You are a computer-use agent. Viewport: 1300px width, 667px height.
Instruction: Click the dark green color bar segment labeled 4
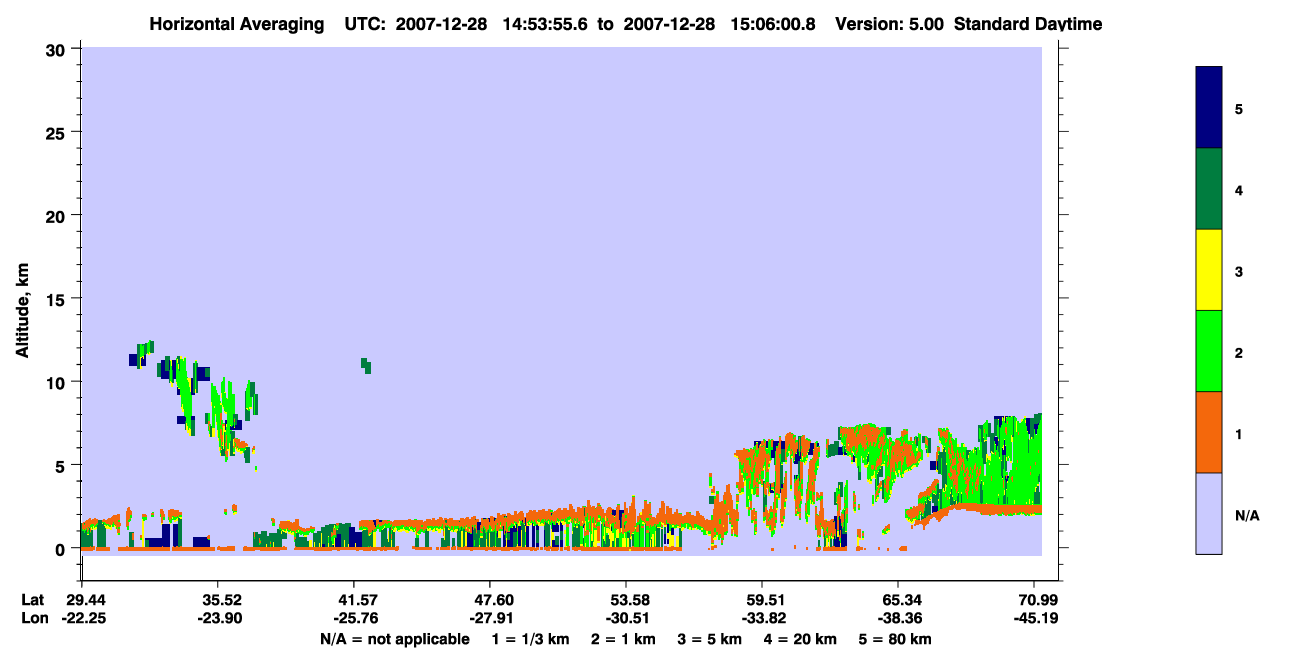(x=1209, y=189)
